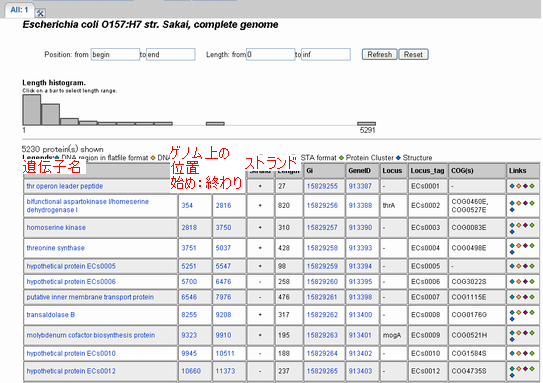
Task: Click orange diamond in threonine synthase row
Action: [x=518, y=246]
